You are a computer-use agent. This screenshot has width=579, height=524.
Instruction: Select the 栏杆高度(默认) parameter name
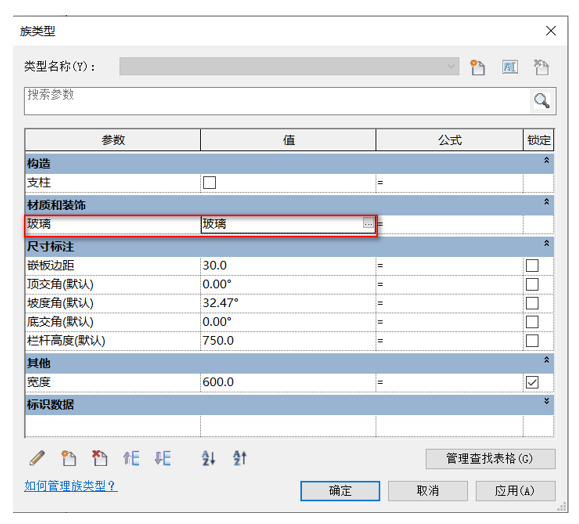click(x=113, y=340)
